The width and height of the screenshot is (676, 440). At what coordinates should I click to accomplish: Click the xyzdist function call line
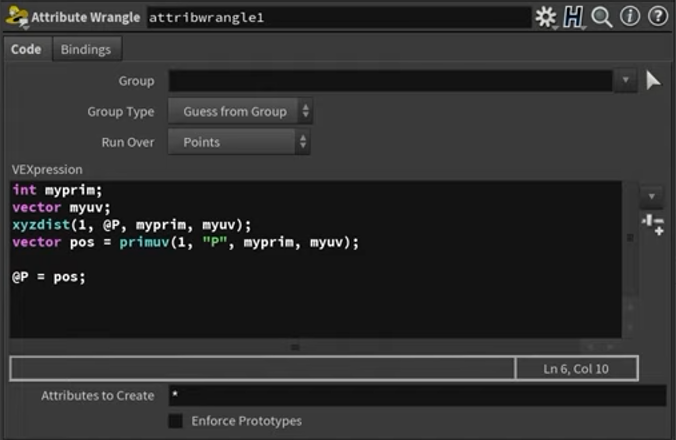click(x=131, y=225)
